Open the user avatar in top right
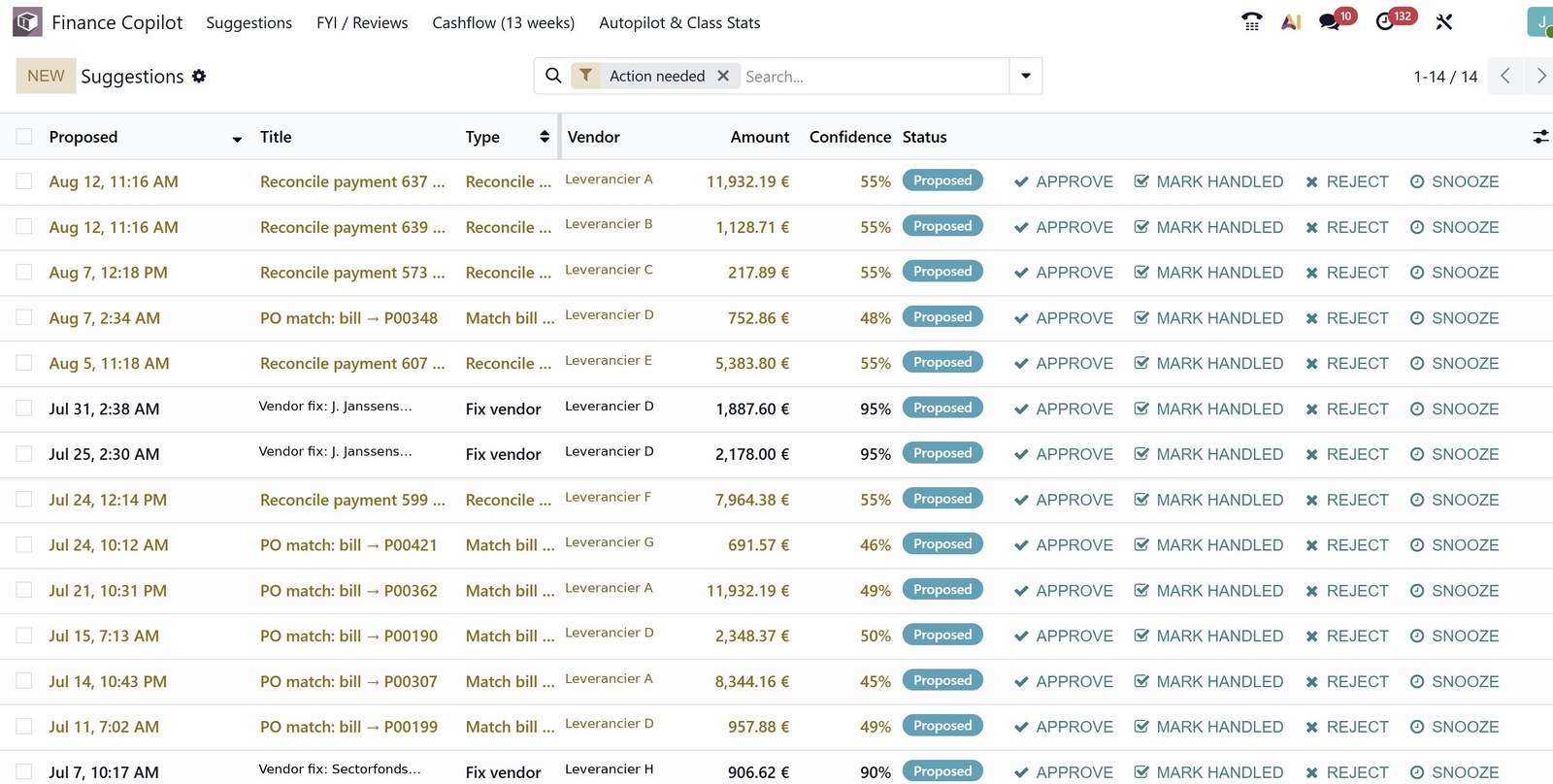1553x784 pixels. (1540, 21)
